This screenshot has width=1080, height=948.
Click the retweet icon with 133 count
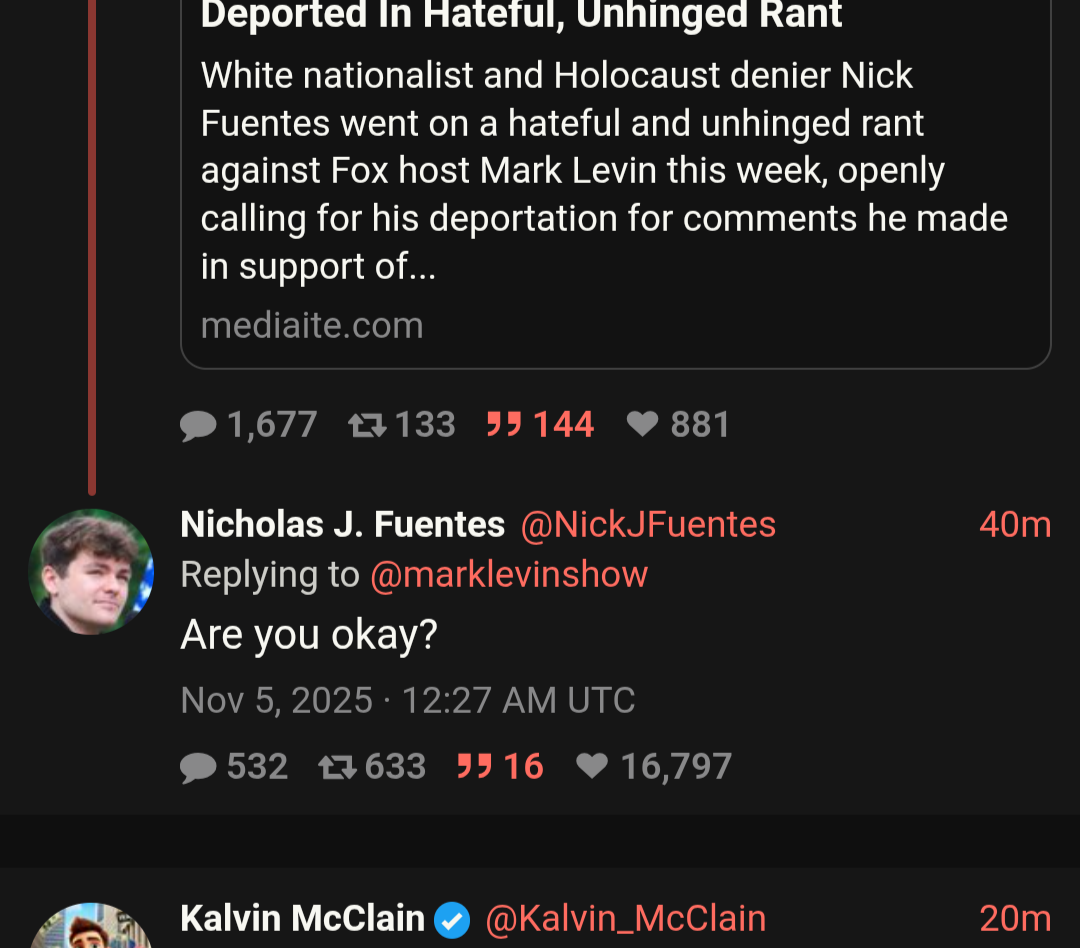[x=366, y=426]
